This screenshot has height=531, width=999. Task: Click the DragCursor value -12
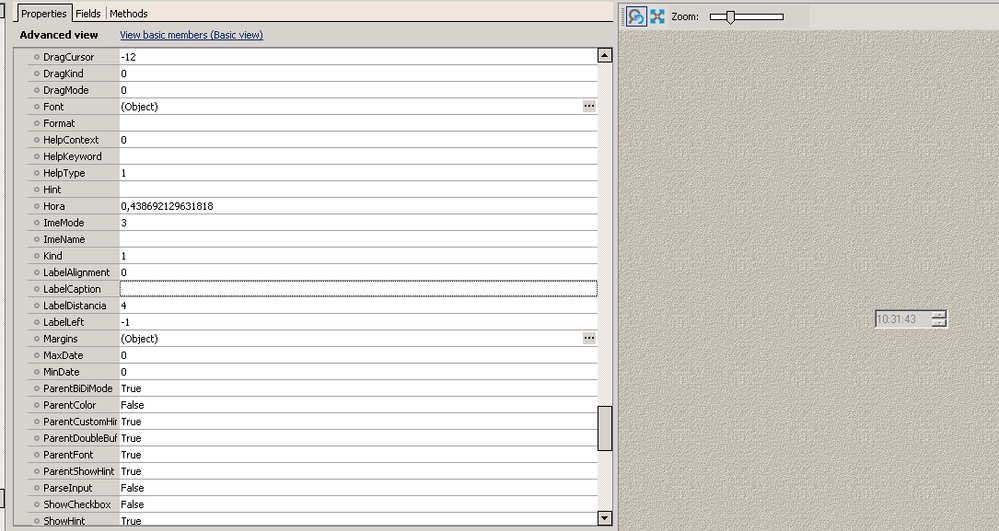click(128, 57)
